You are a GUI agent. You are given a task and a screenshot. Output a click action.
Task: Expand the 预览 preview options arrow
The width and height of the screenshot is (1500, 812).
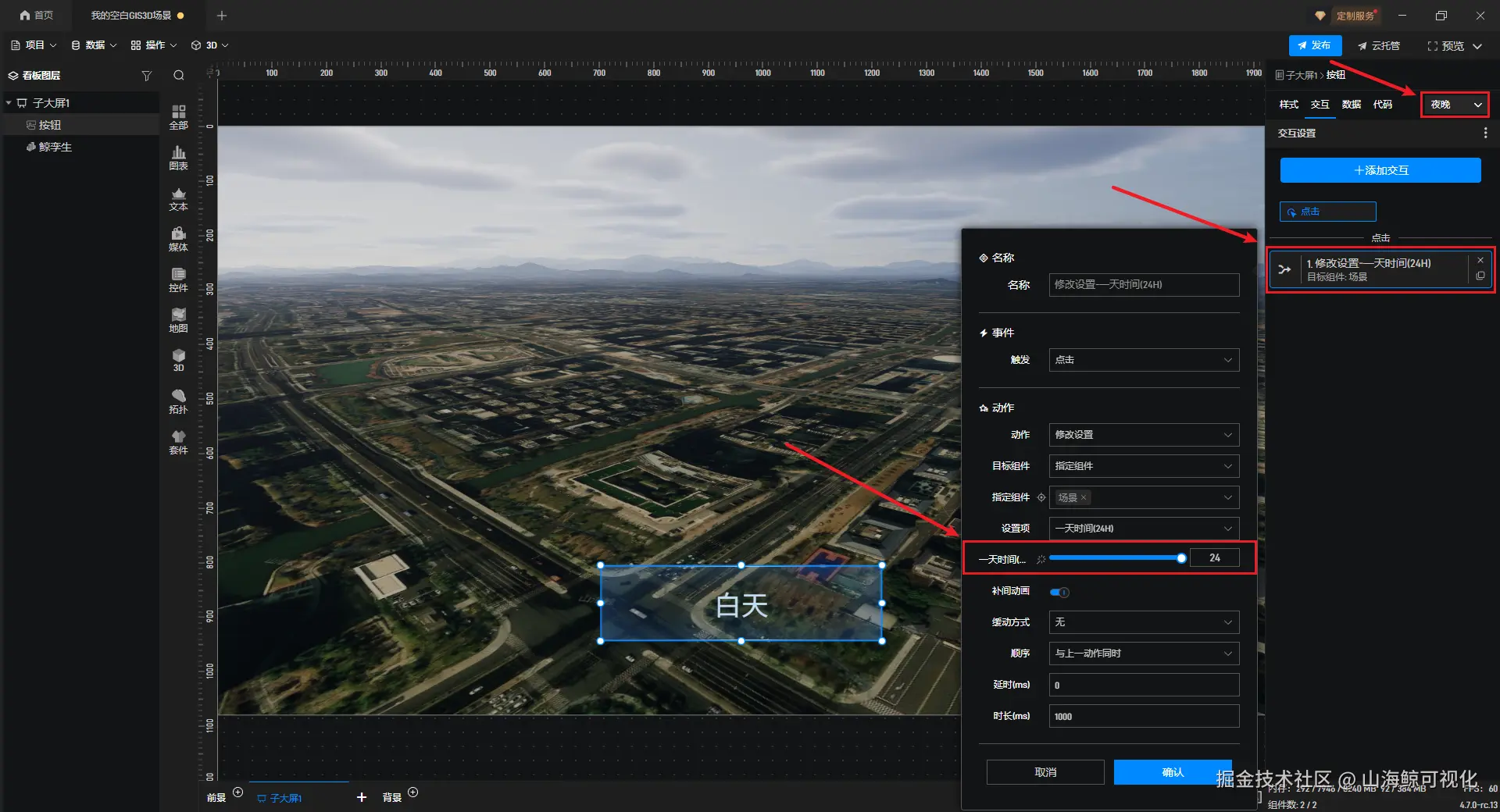pyautogui.click(x=1477, y=46)
